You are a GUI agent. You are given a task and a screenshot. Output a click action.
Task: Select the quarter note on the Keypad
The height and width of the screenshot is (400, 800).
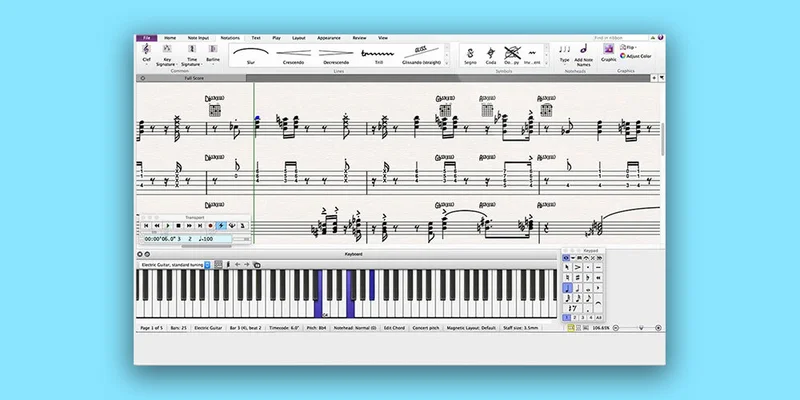[567, 288]
